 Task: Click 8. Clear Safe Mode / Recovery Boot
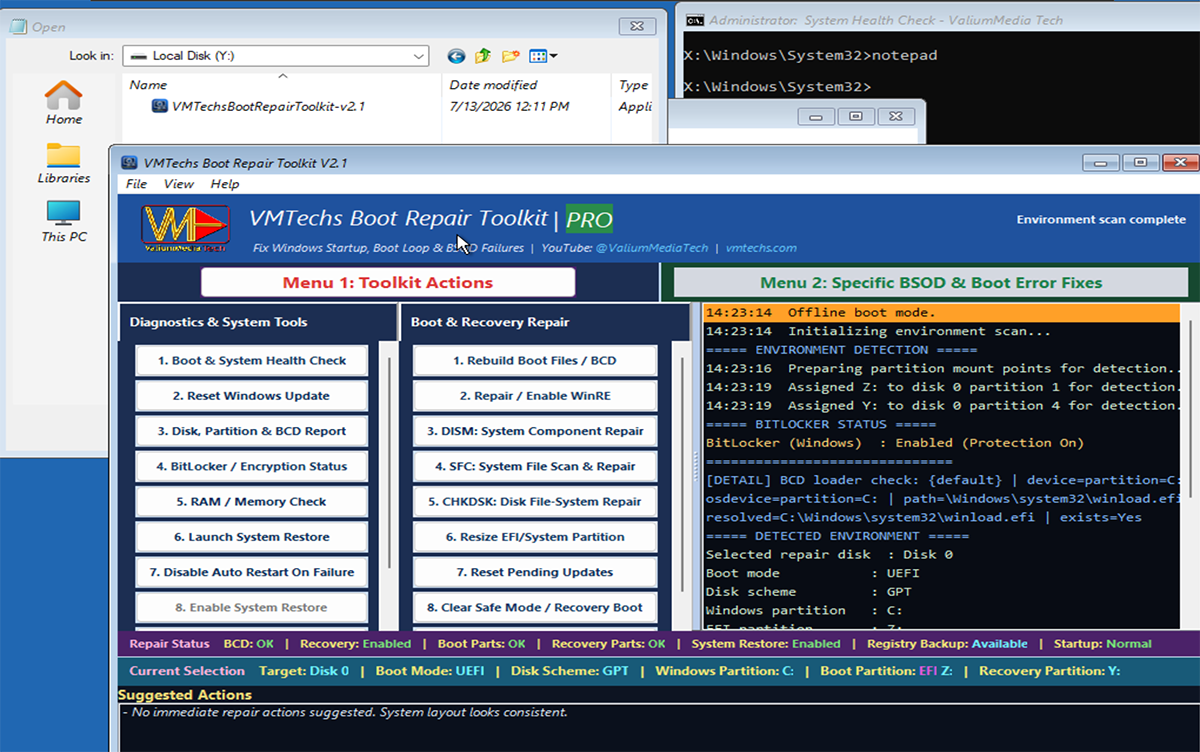pyautogui.click(x=535, y=607)
